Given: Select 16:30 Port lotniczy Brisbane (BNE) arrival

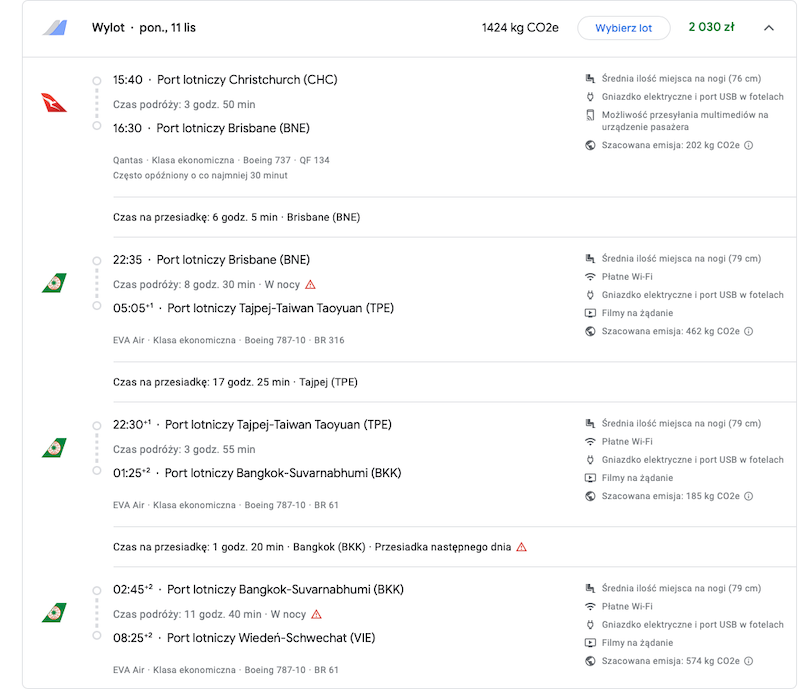Looking at the screenshot, I should (211, 128).
